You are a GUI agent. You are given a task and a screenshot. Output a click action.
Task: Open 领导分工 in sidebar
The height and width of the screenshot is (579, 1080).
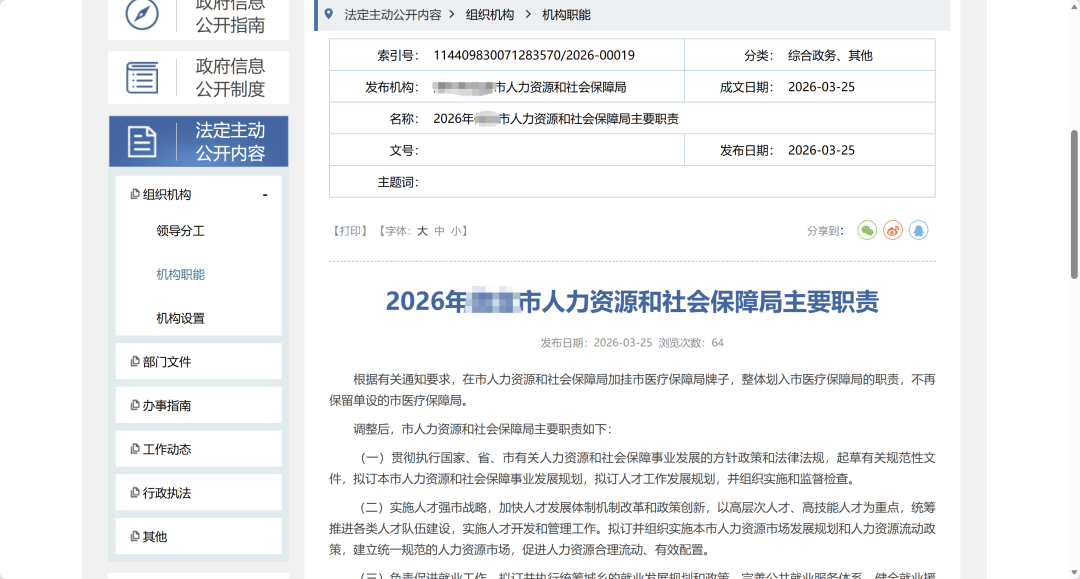pyautogui.click(x=180, y=231)
